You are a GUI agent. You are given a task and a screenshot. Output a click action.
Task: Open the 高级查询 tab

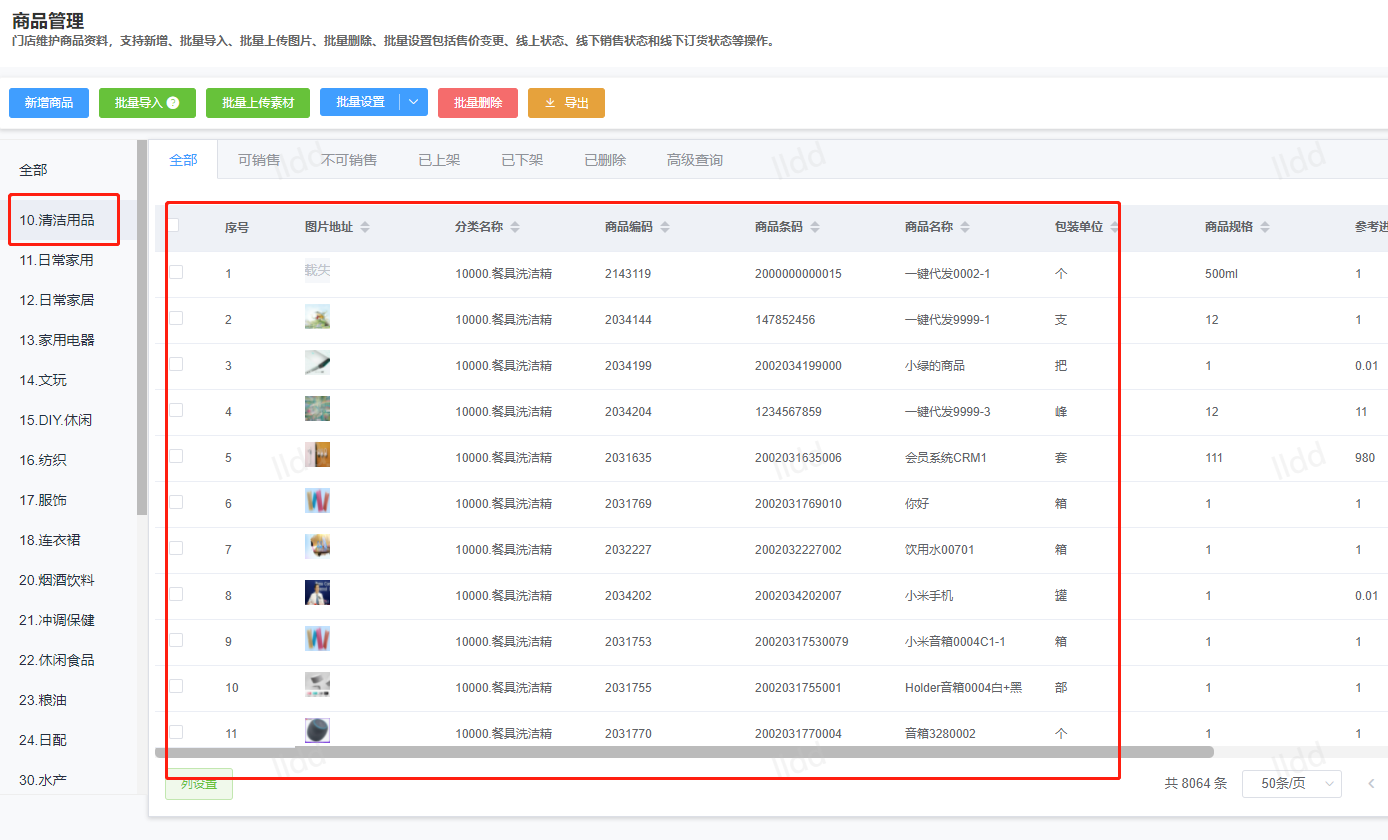694,160
